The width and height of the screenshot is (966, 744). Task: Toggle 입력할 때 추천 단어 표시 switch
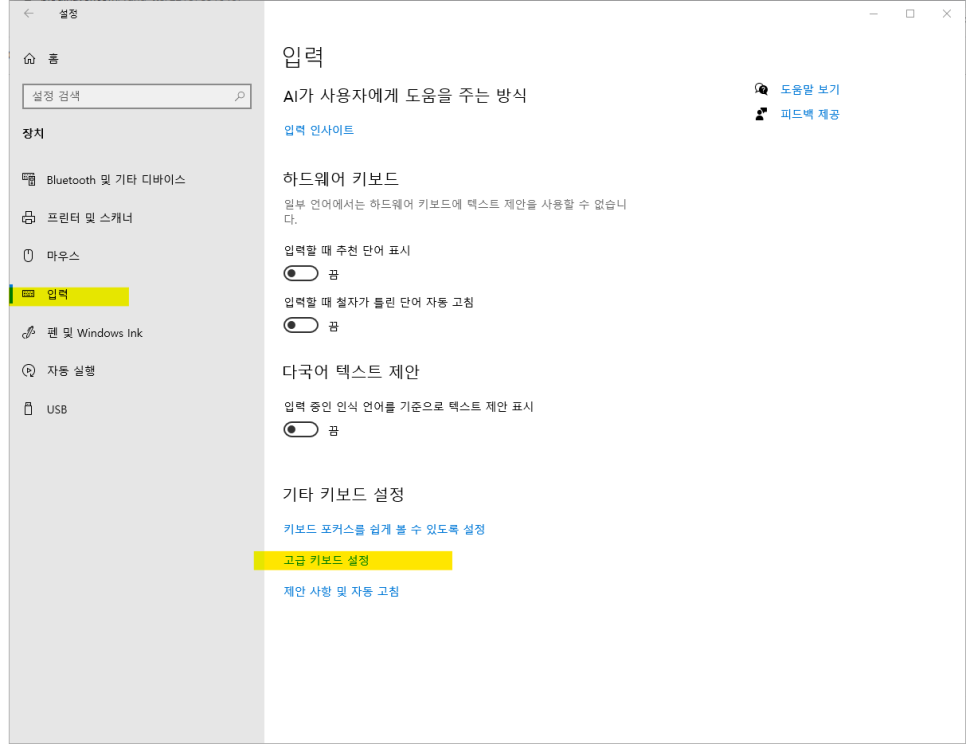301,273
